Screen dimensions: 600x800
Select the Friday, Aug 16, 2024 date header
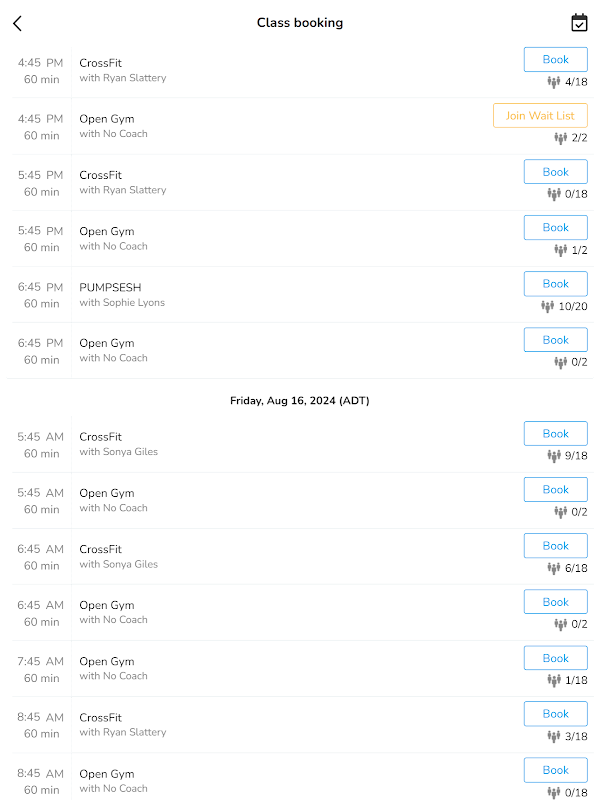299,401
